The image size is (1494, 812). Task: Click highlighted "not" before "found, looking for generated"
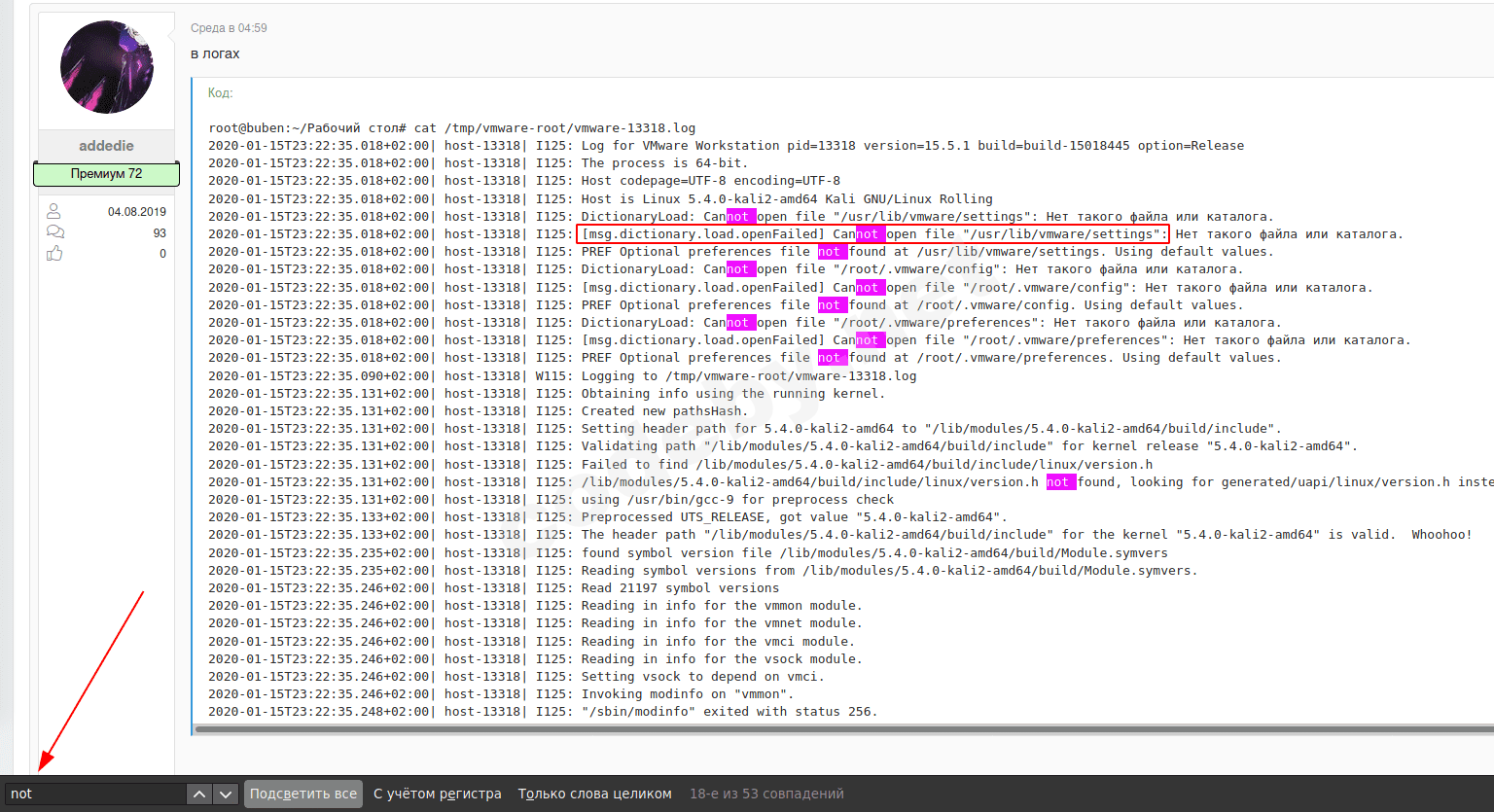coord(1060,482)
